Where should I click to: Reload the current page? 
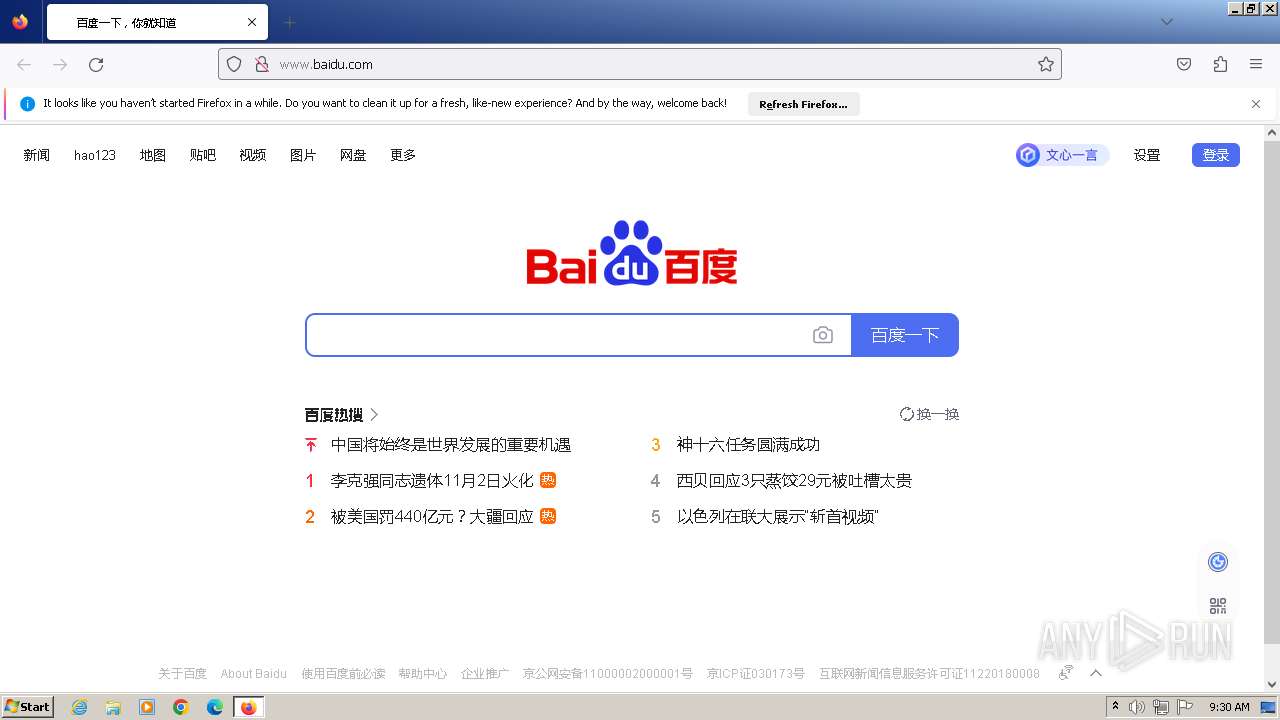(x=96, y=64)
